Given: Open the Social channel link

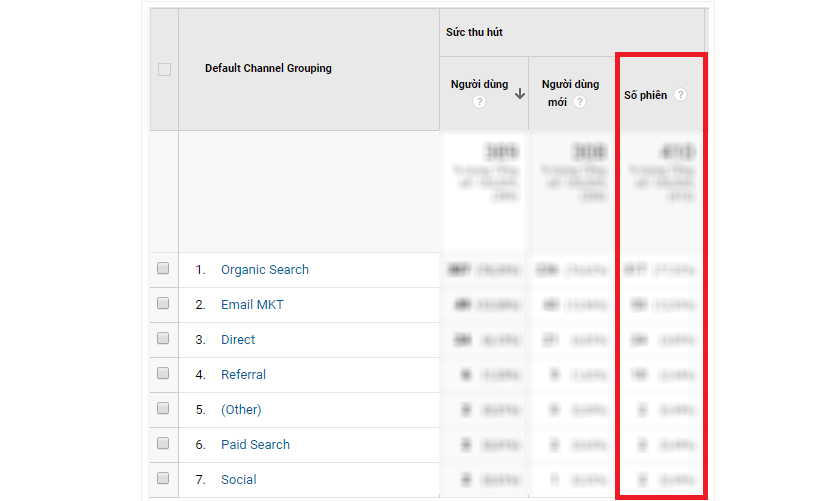Looking at the screenshot, I should tap(238, 480).
